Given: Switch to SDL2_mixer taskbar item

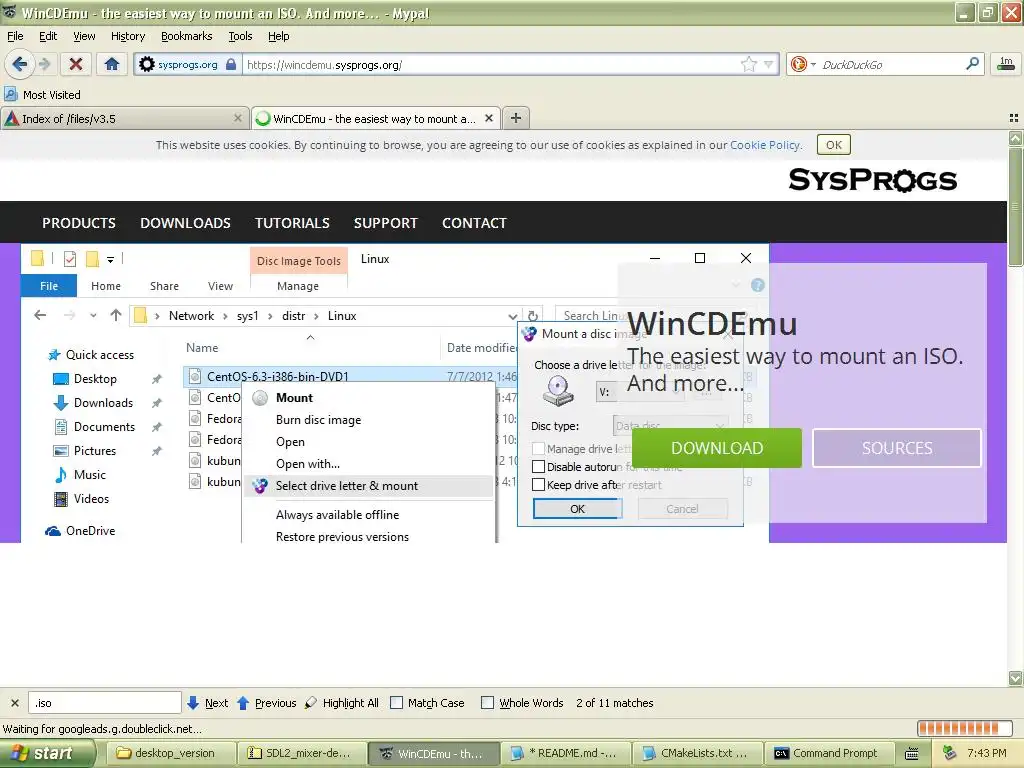Looking at the screenshot, I should pos(300,753).
